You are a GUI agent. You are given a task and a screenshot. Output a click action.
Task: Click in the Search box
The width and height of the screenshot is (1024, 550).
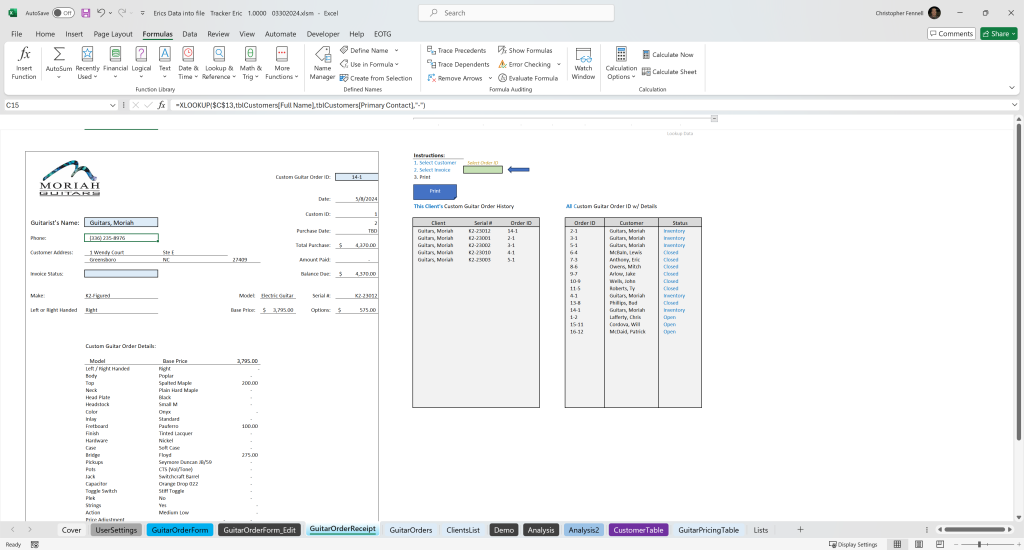516,13
